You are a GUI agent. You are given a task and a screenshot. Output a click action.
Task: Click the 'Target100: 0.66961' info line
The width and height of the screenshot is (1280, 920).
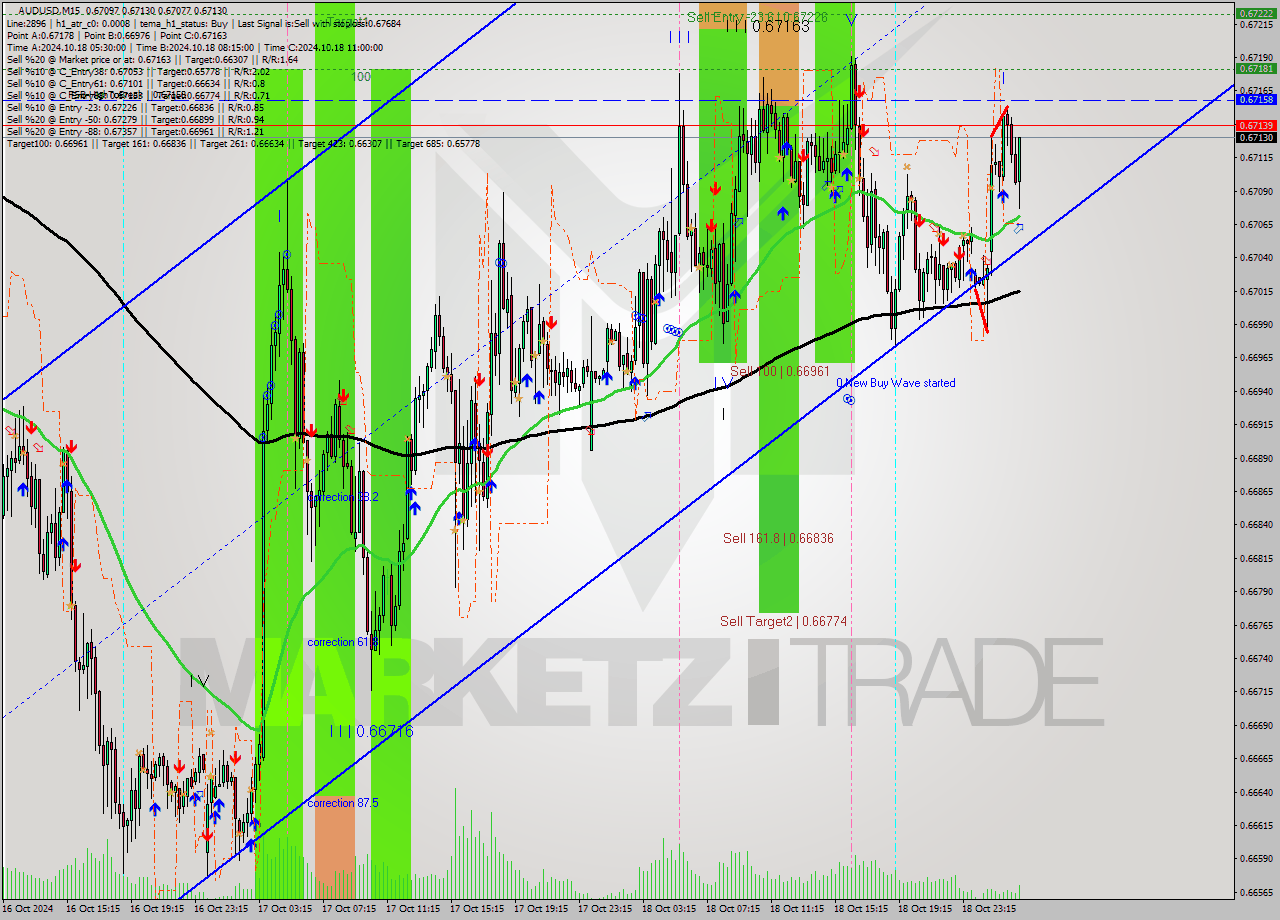pos(243,143)
